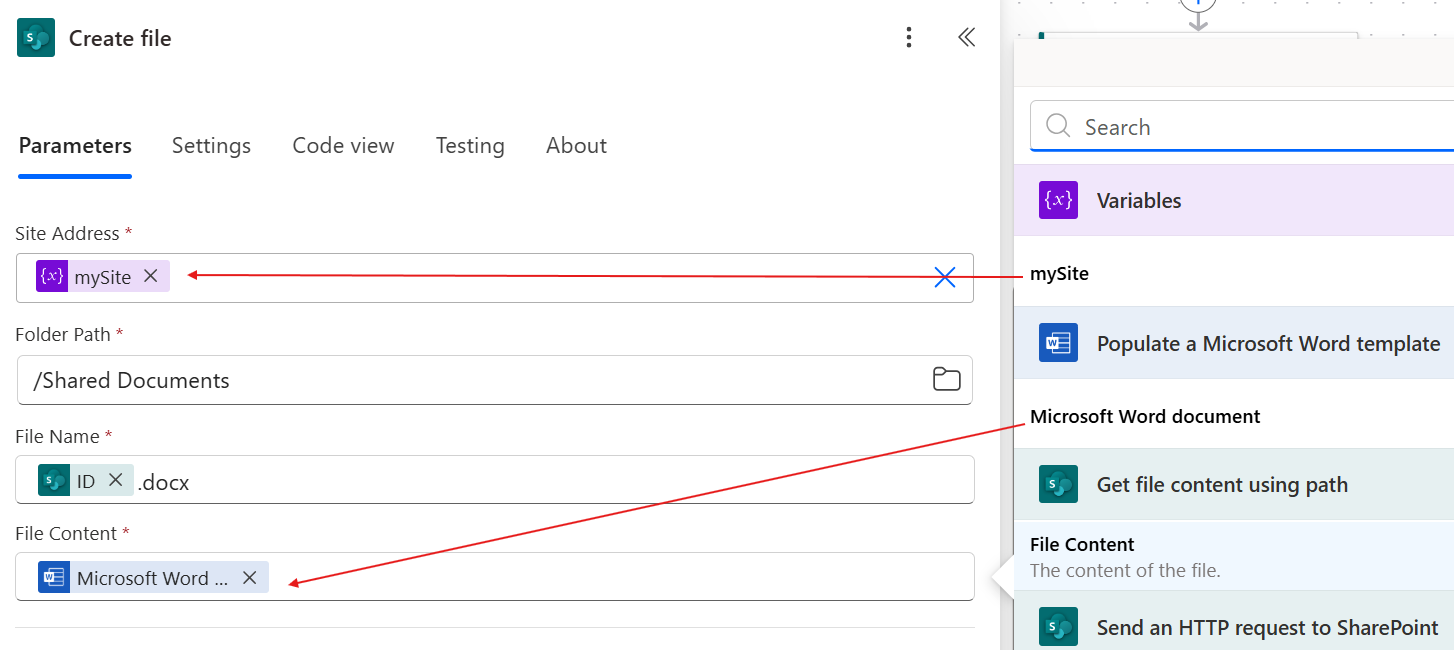Insert Microsoft Word document dynamic content
Screen dimensions: 1454x650
tap(1145, 417)
